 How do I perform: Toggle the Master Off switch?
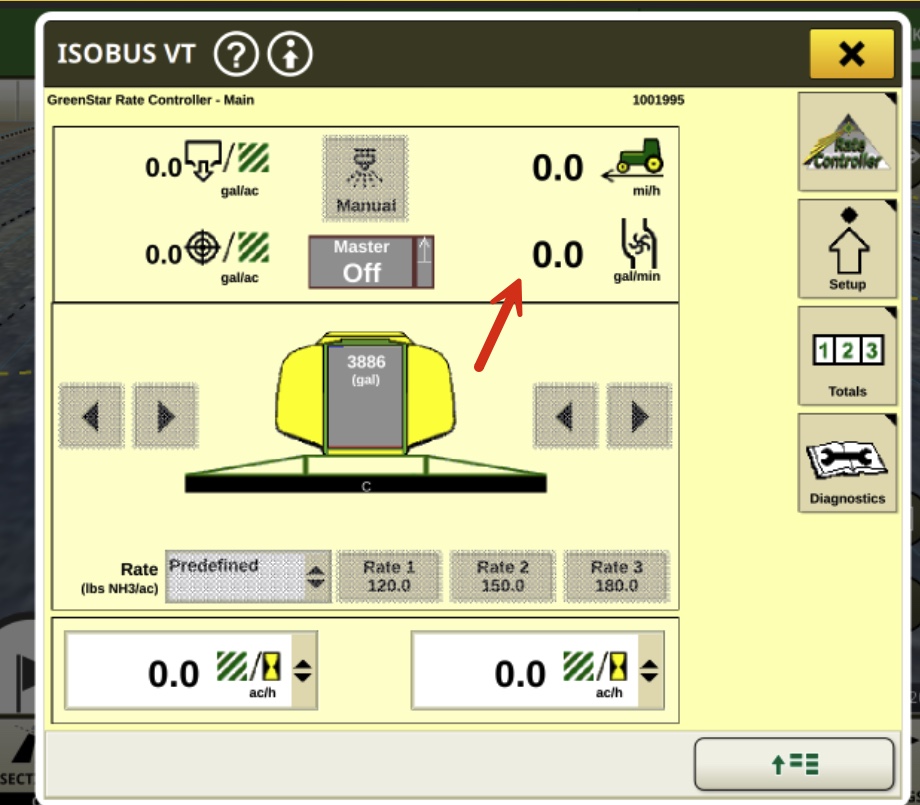(x=371, y=262)
